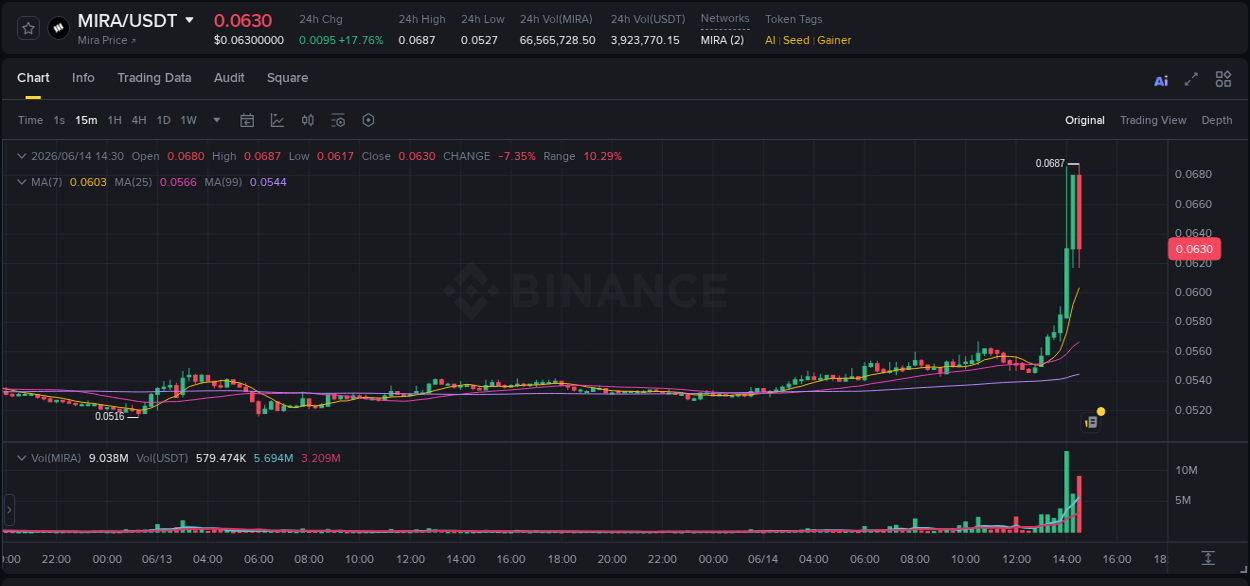Open the Square tab

click(x=287, y=78)
